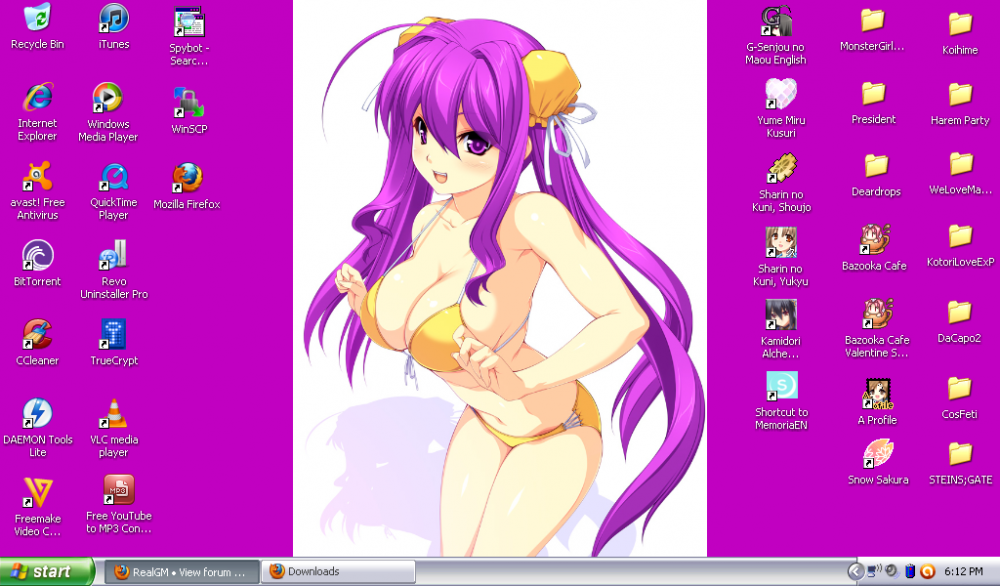Click the Revo Uninstaller Pro icon
The height and width of the screenshot is (586, 1000).
[x=113, y=256]
